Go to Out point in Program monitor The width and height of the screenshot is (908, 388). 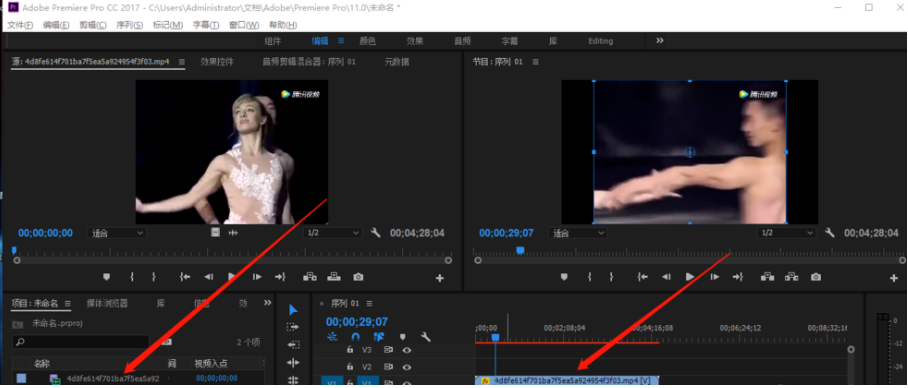pos(738,277)
